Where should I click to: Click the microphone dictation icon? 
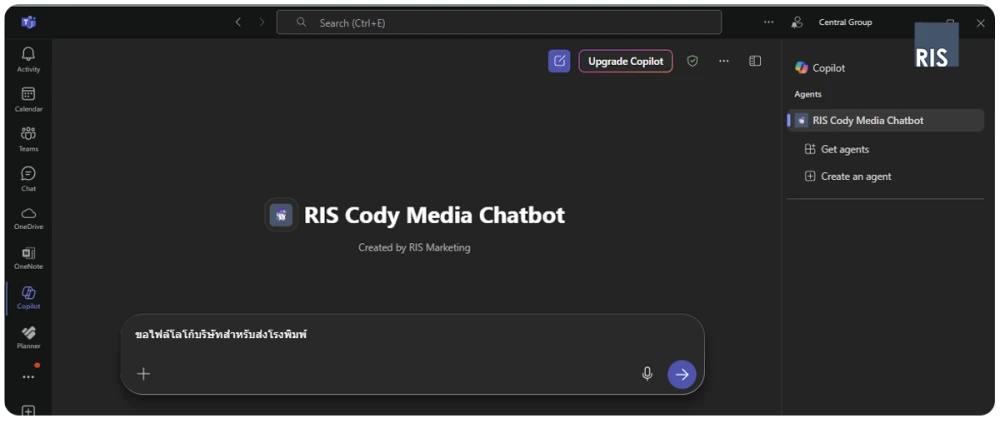coord(647,374)
